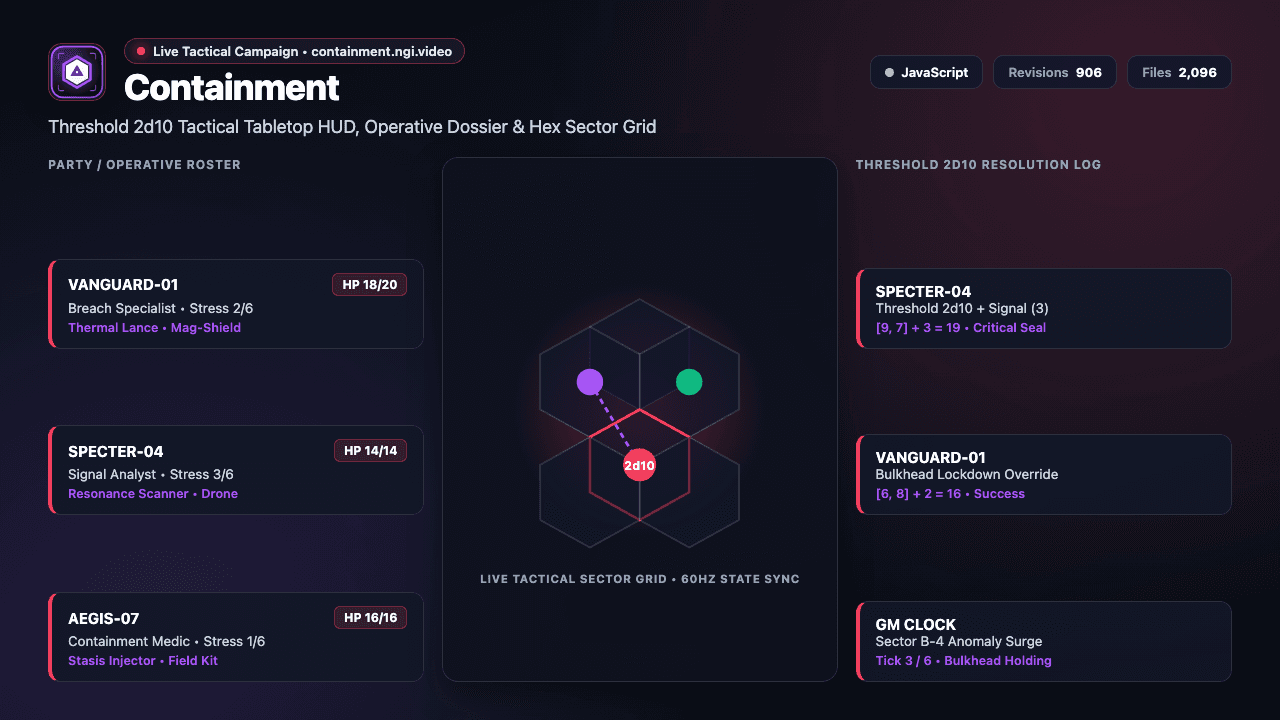Image resolution: width=1280 pixels, height=720 pixels.
Task: Click Bulkhead Lockdown Override text
Action: 967,475
